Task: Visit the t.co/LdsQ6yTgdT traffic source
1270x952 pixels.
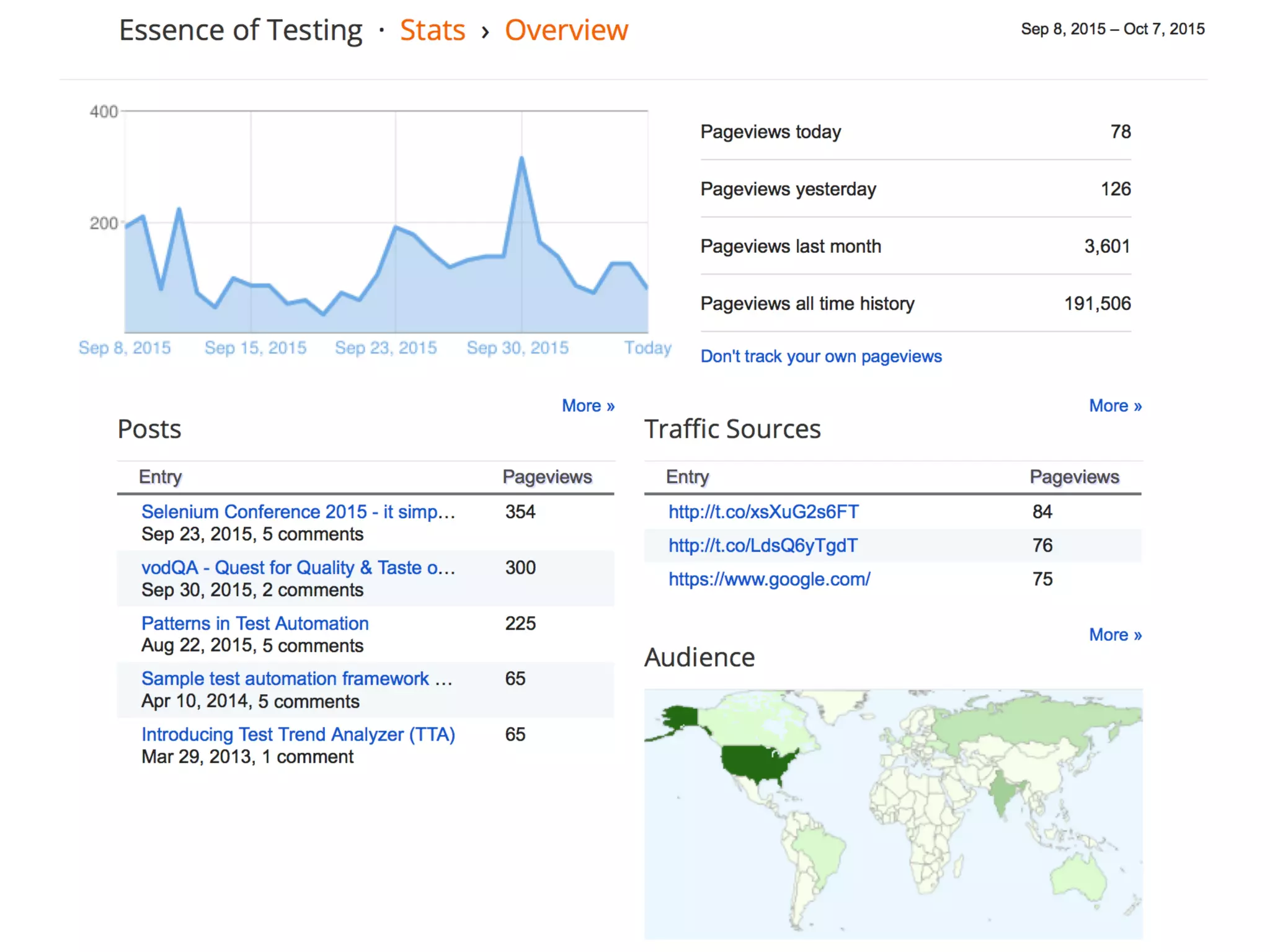Action: click(763, 545)
